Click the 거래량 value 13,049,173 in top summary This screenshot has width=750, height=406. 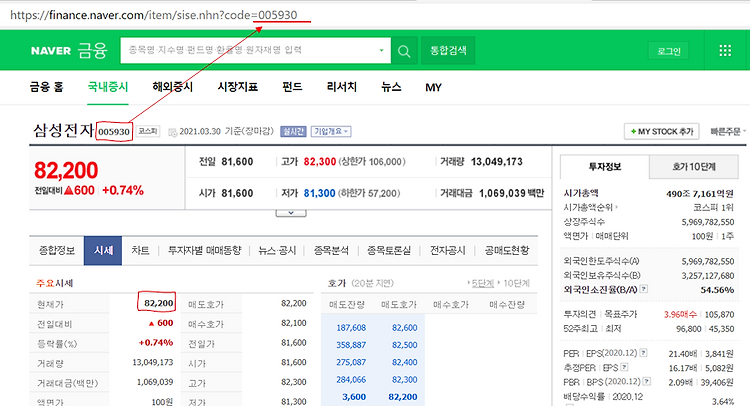coord(496,162)
